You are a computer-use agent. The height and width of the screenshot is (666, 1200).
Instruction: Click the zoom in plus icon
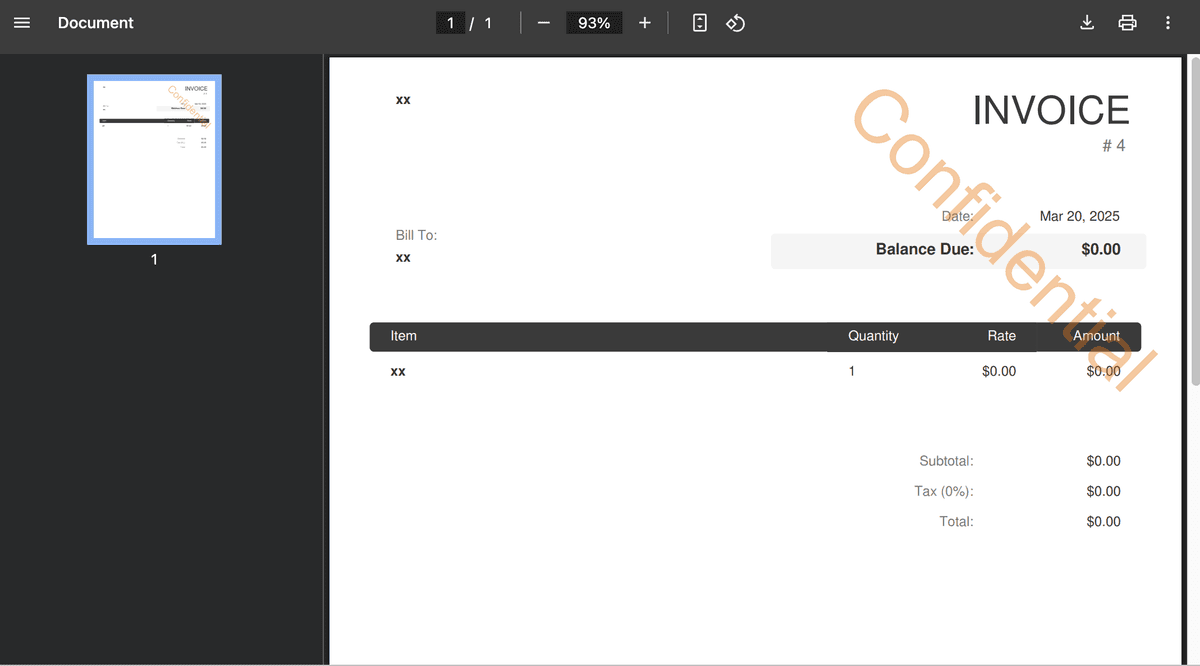point(645,23)
